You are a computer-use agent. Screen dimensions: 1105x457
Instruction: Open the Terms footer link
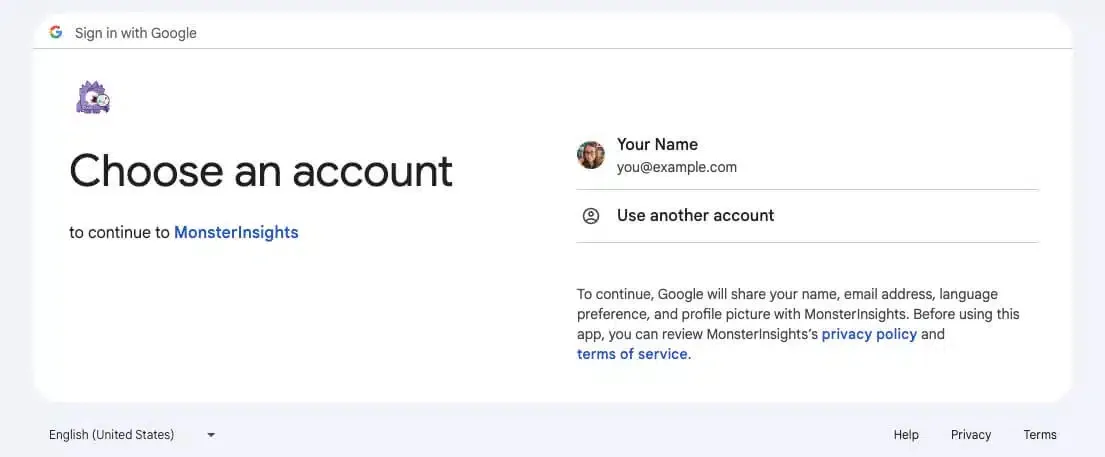pyautogui.click(x=1039, y=435)
